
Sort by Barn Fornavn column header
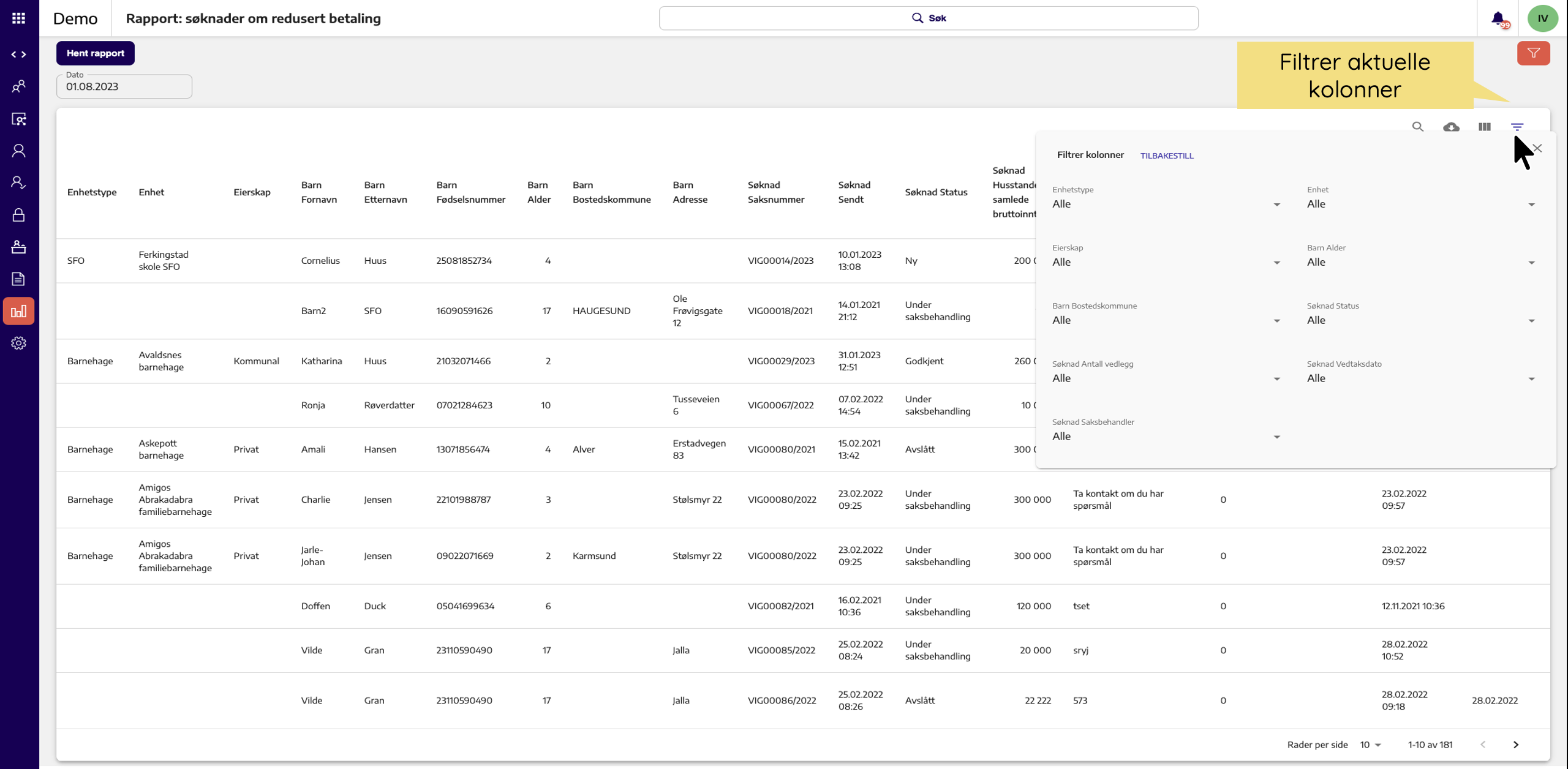[319, 192]
